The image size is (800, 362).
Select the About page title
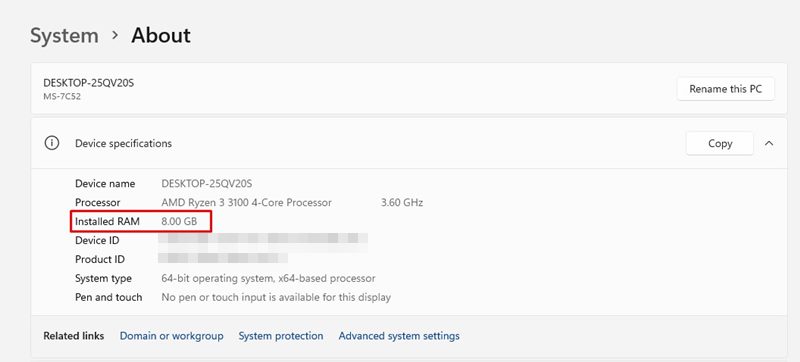pyautogui.click(x=161, y=35)
